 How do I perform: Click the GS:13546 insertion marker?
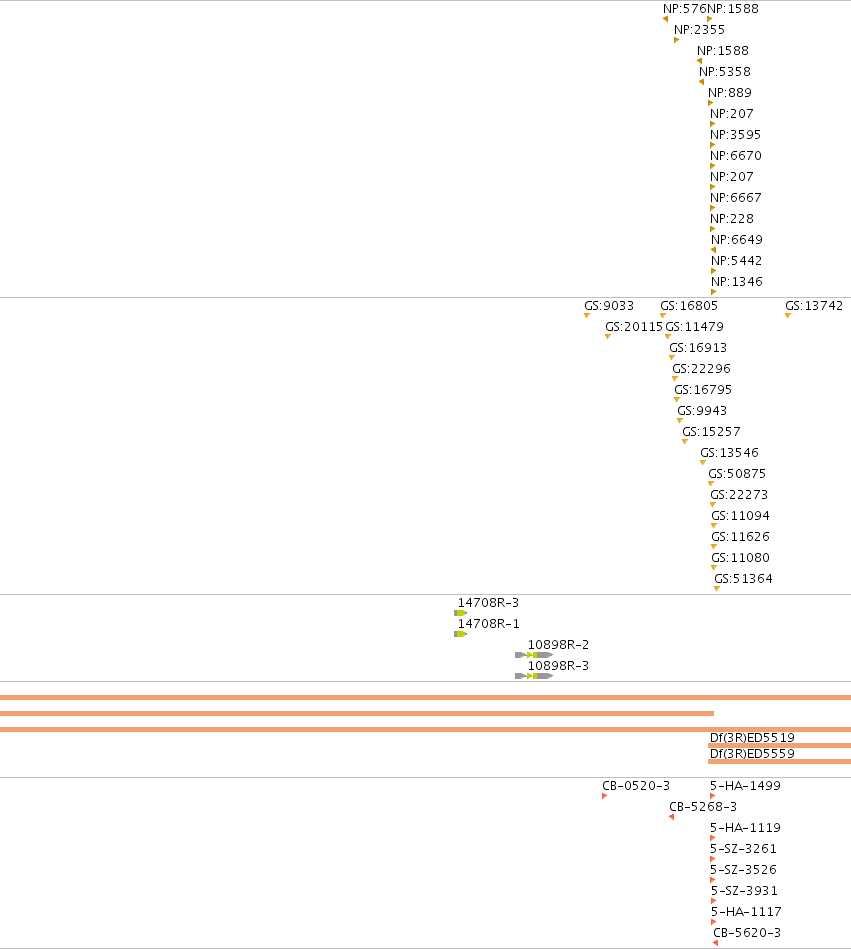click(x=703, y=462)
